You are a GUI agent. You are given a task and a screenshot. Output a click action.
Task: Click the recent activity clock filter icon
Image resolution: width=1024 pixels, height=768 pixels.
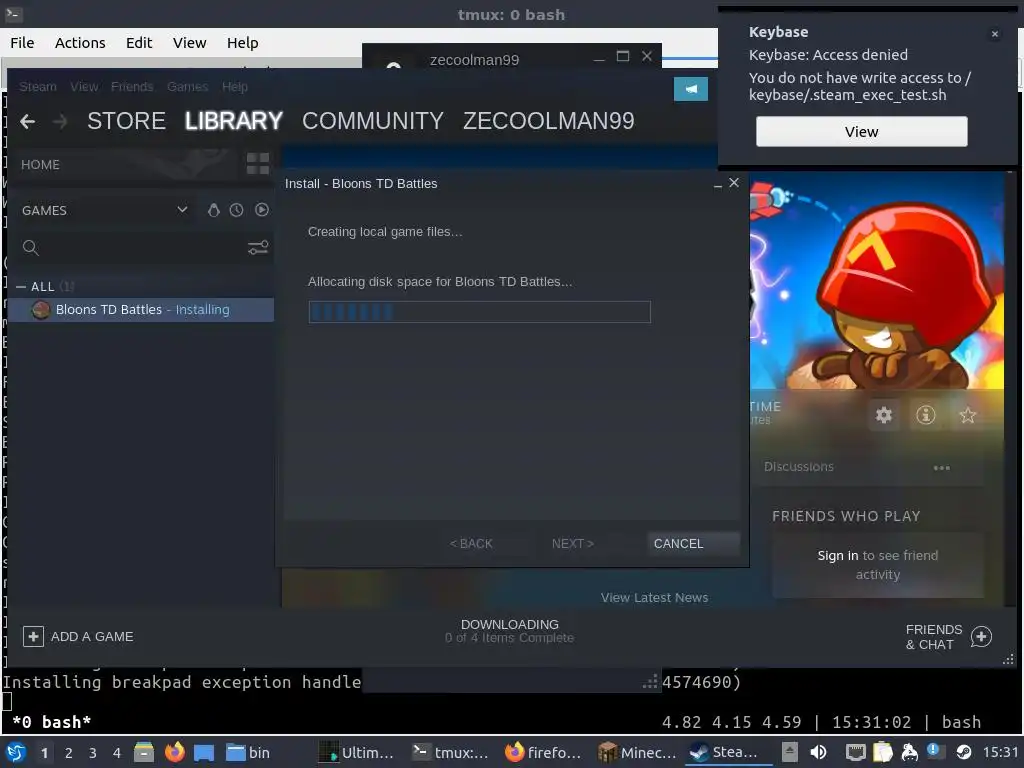(236, 210)
